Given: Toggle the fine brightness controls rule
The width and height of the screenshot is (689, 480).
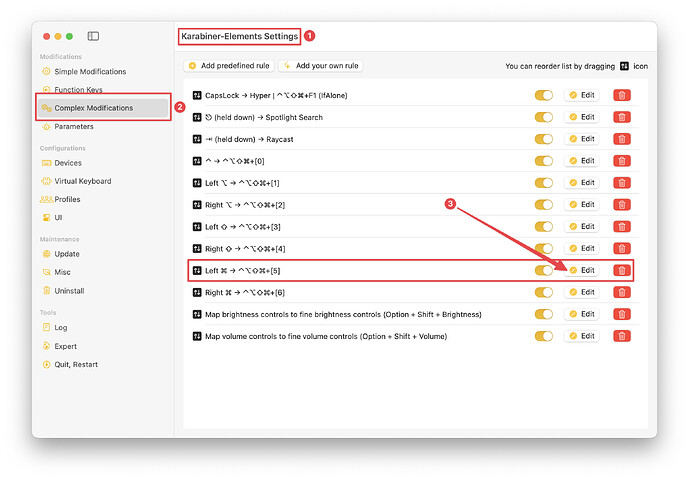Looking at the screenshot, I should pyautogui.click(x=544, y=314).
